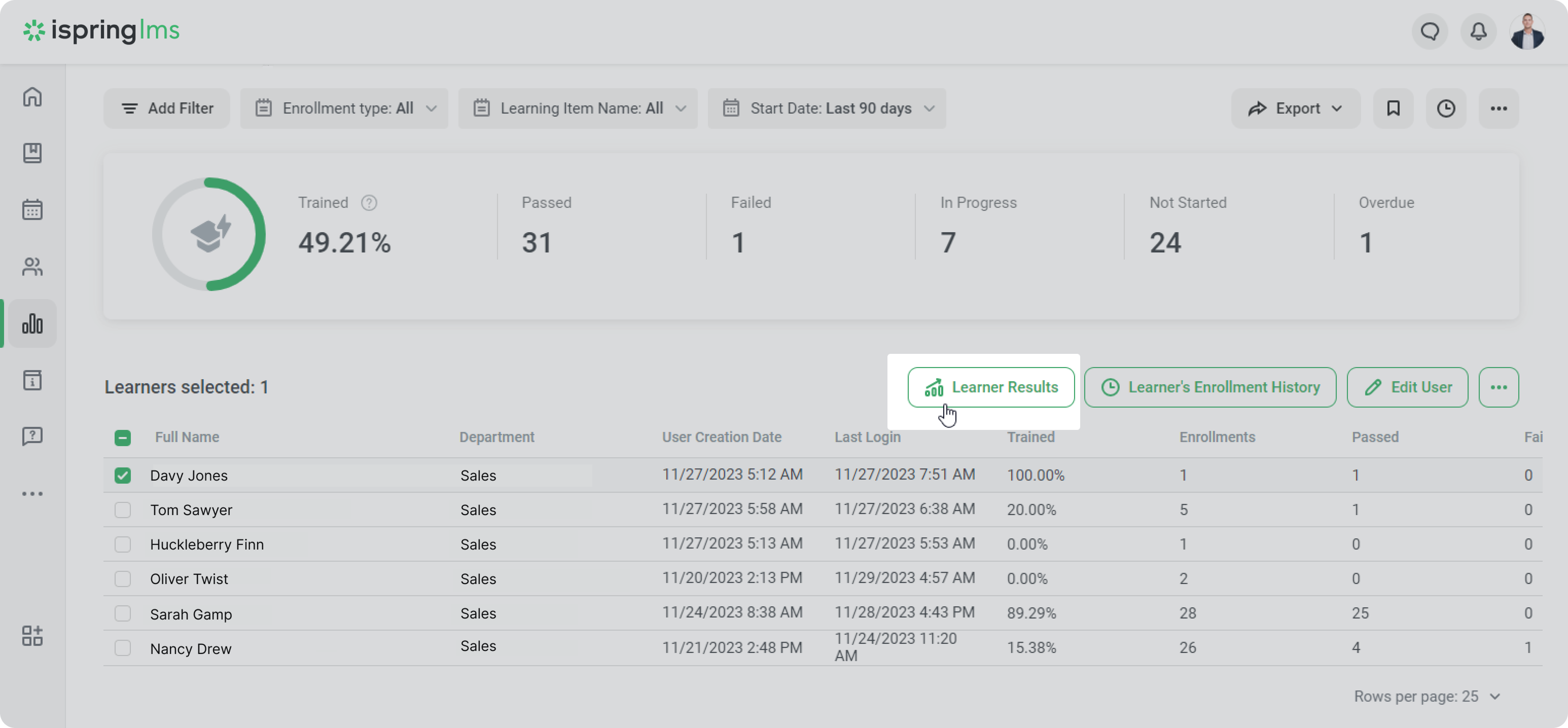The height and width of the screenshot is (728, 1568).
Task: Open the add-apps grid icon in sidebar
Action: coord(32,635)
